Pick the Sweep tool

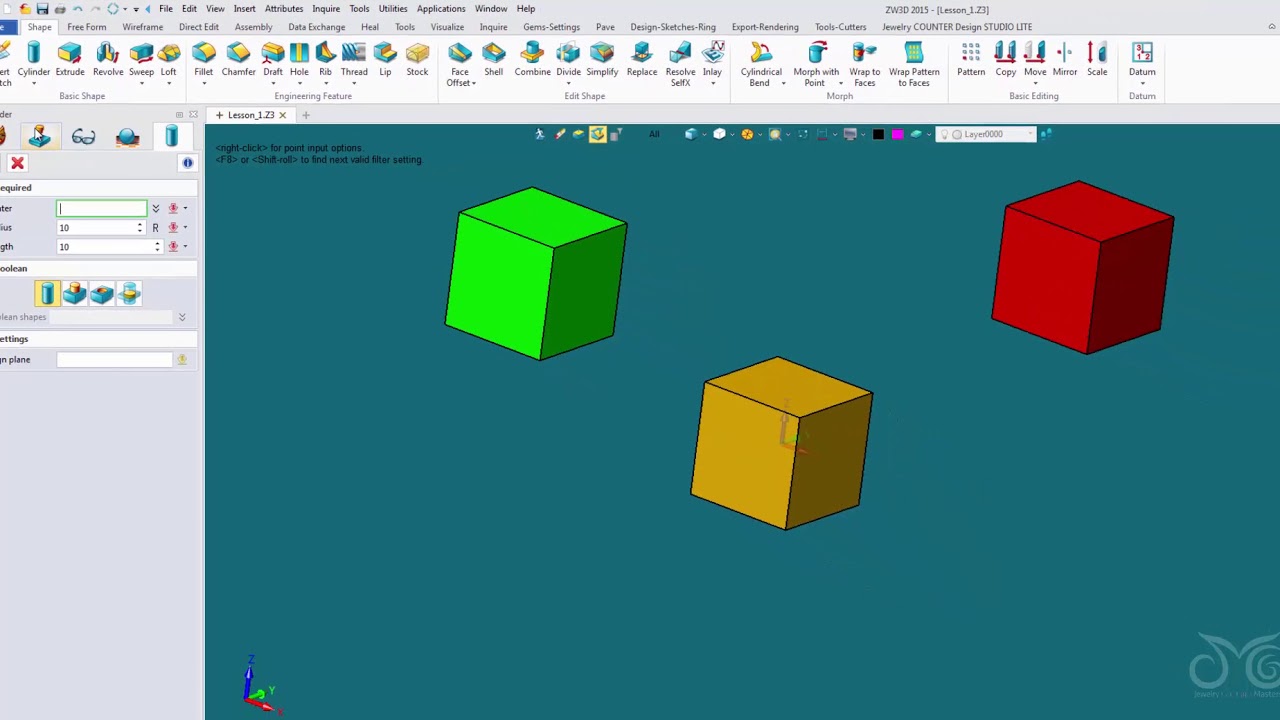tap(141, 60)
